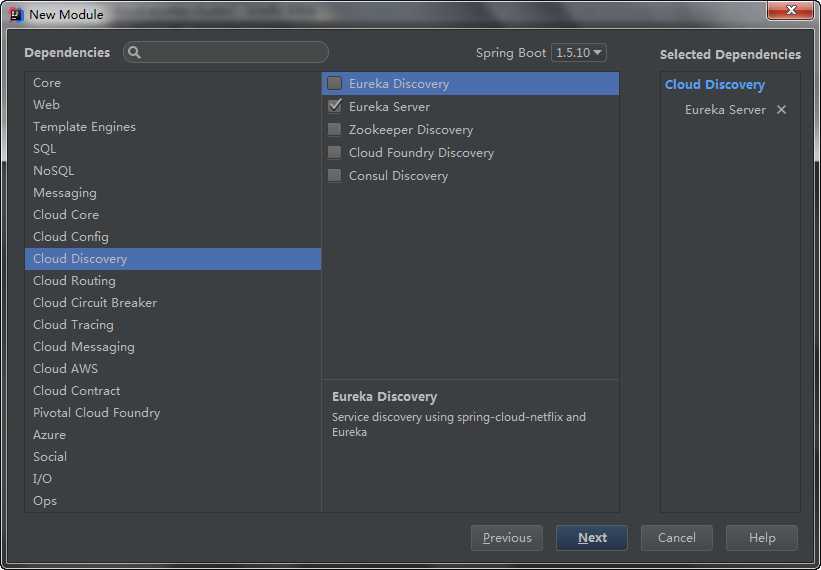This screenshot has height=570, width=821.
Task: Open the Cloud Core category
Action: click(173, 215)
